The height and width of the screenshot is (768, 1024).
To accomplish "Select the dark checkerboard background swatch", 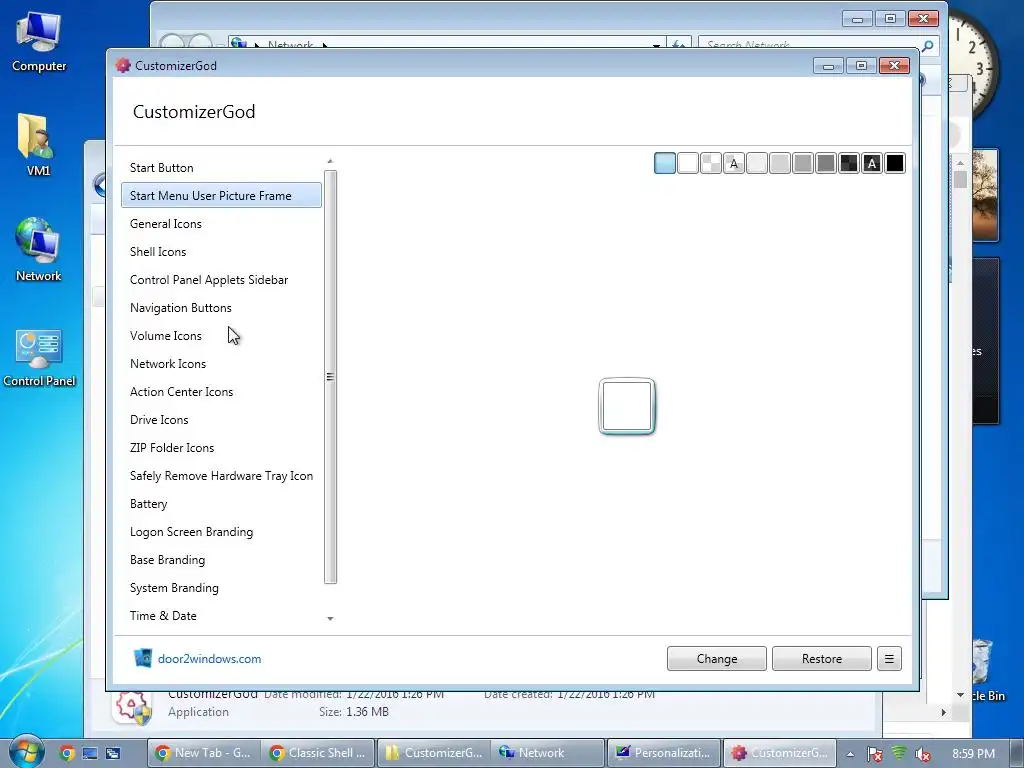I will pos(849,163).
